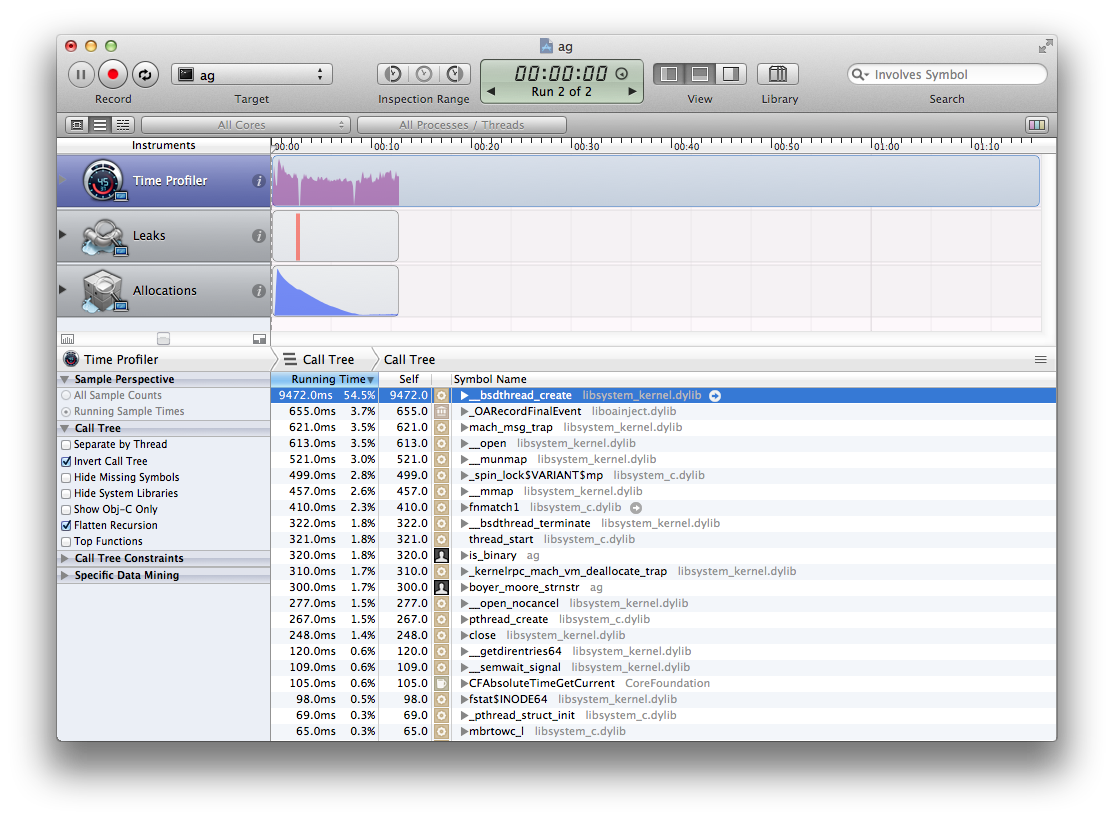Screen dimensions: 1114x820
Task: Click the Time Profiler purple graph
Action: pyautogui.click(x=337, y=184)
